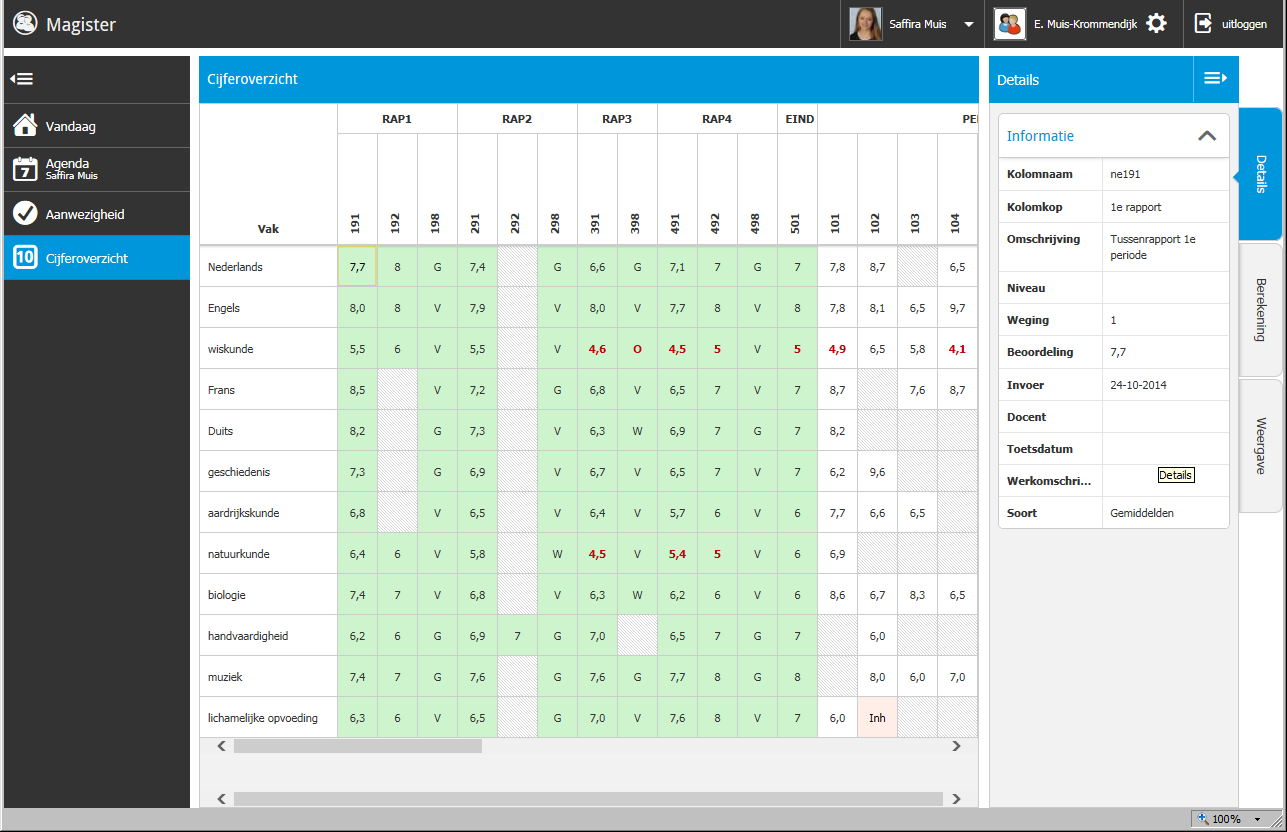Click the uitloggen link
This screenshot has width=1287, height=832.
(1244, 24)
